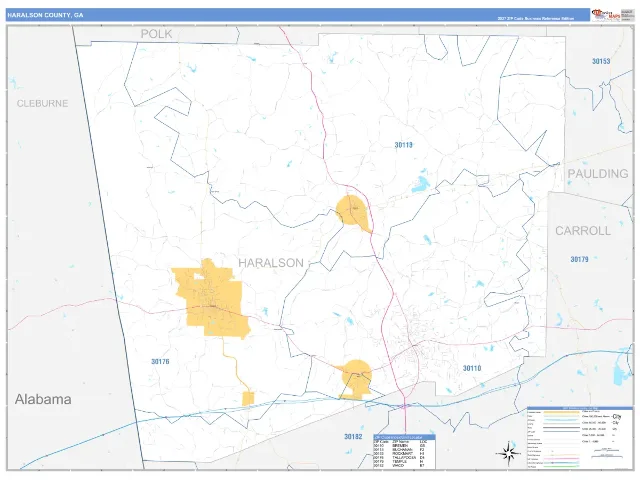This screenshot has width=640, height=480.
Task: Click the 30176 ZIP label on the map
Action: (x=160, y=362)
